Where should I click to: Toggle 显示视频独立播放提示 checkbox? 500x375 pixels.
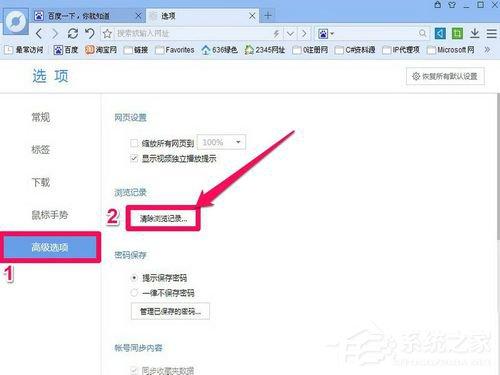pyautogui.click(x=134, y=158)
